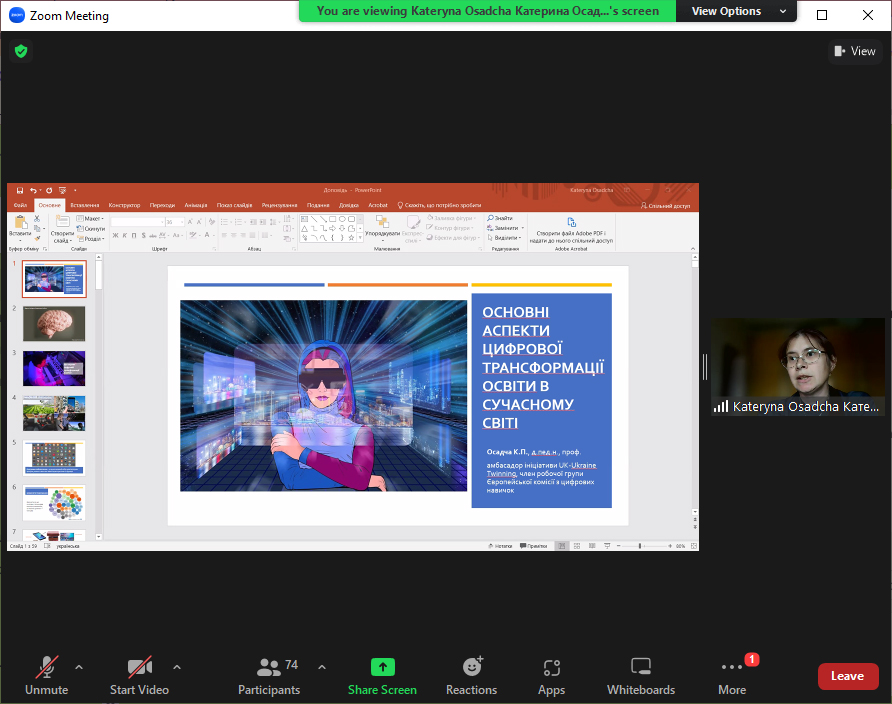Click the red Leave button
The image size is (892, 704).
[x=848, y=676]
